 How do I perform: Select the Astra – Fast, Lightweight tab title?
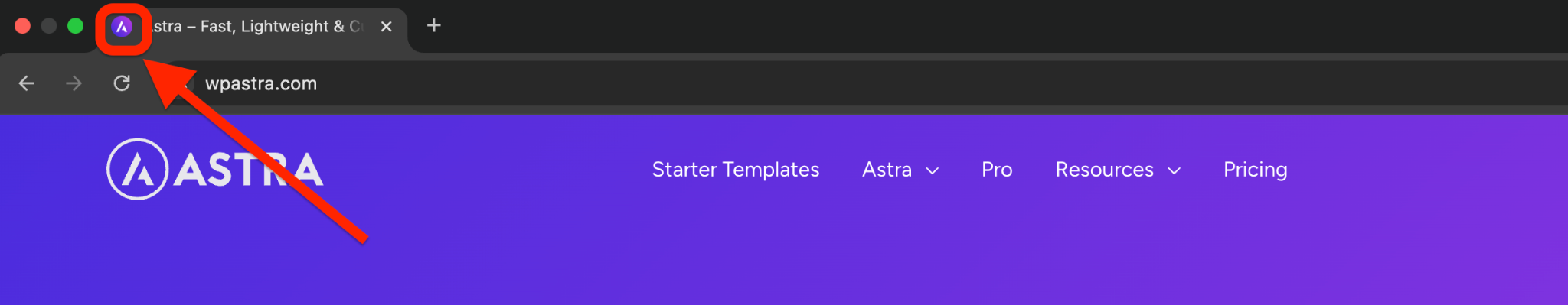tap(256, 27)
